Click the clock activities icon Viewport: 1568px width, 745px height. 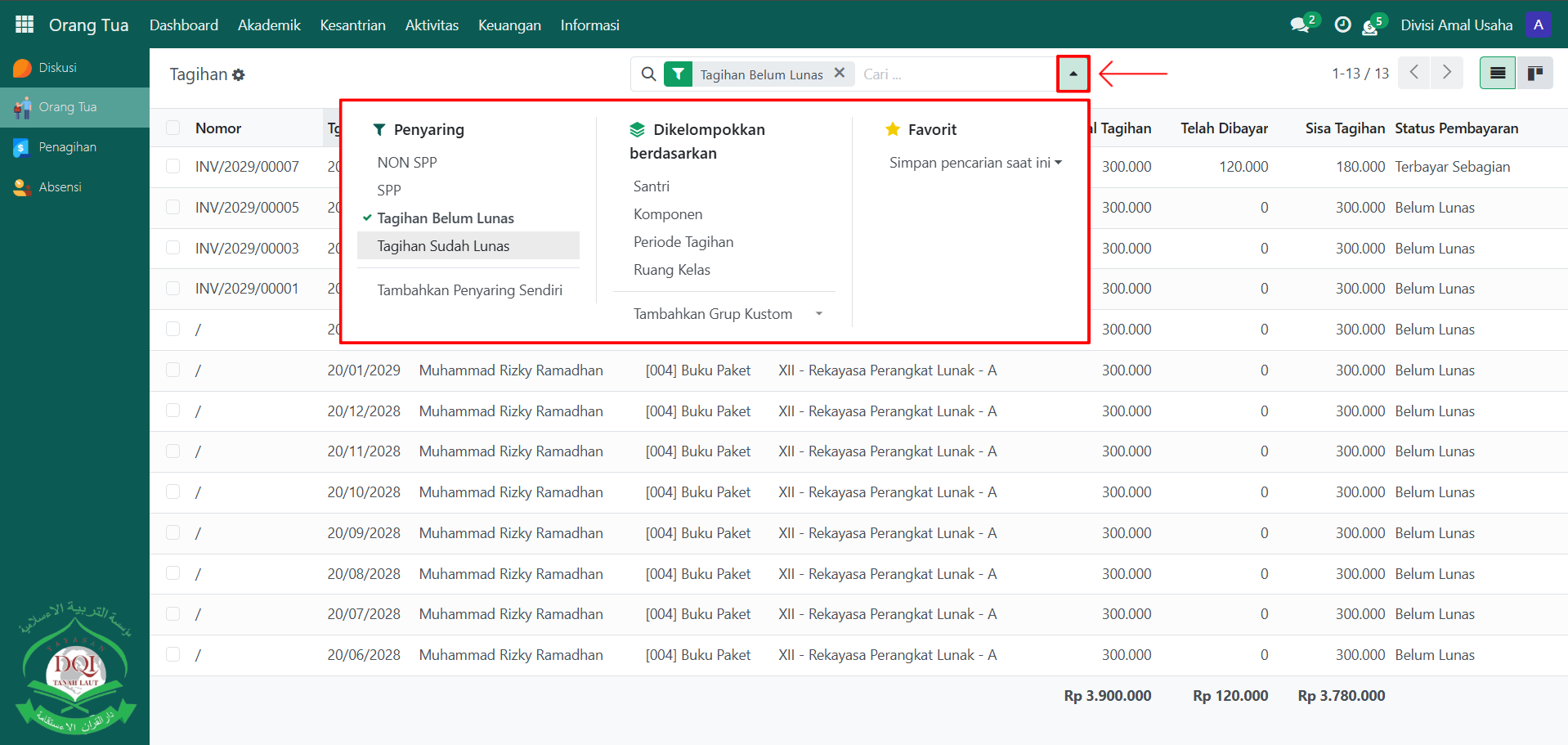pos(1342,25)
